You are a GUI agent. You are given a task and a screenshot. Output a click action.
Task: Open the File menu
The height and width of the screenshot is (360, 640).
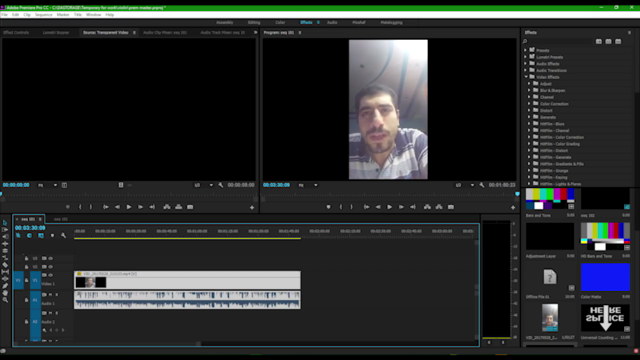pos(4,15)
